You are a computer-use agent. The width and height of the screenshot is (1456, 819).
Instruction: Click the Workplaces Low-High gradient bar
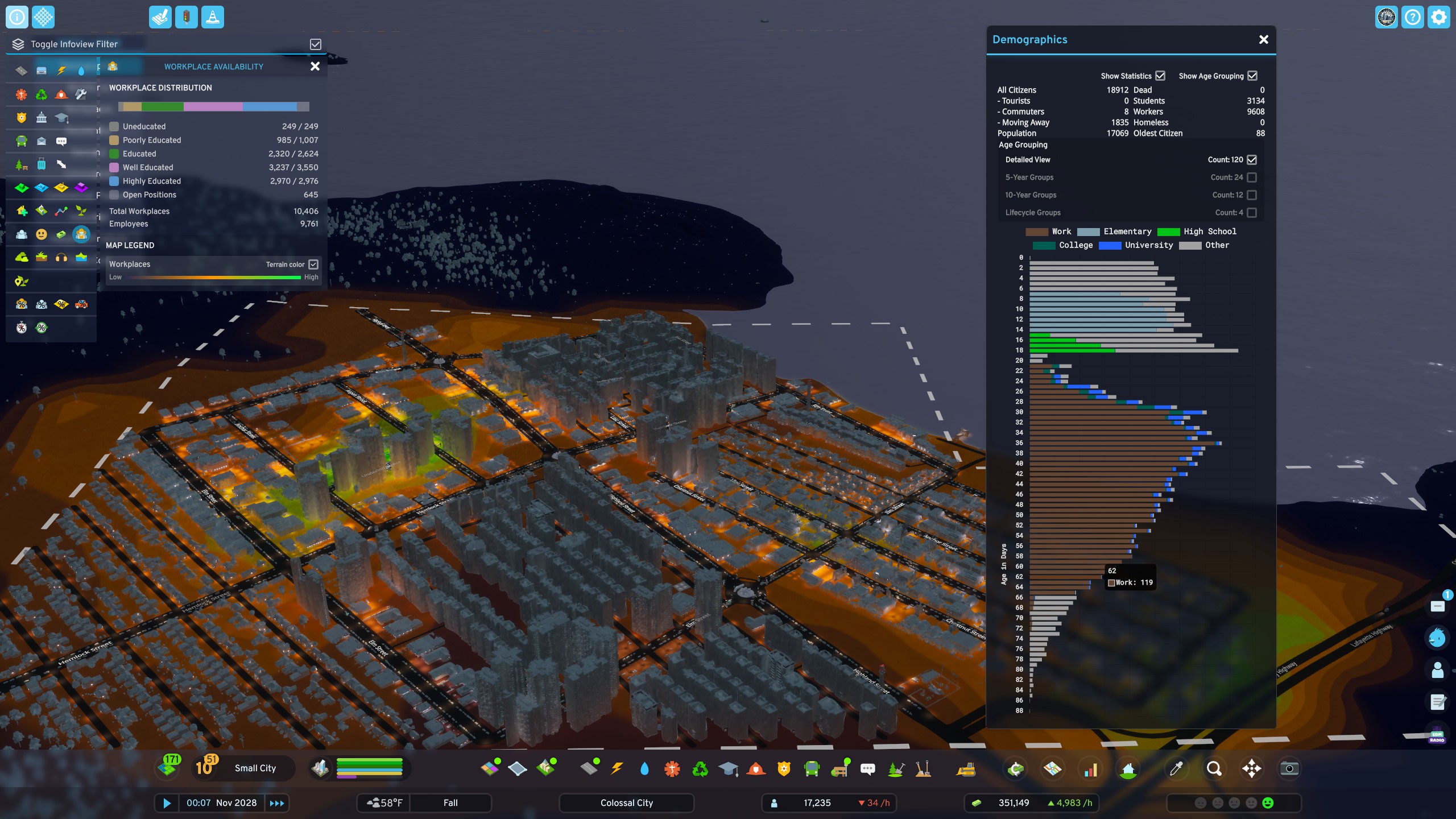214,278
